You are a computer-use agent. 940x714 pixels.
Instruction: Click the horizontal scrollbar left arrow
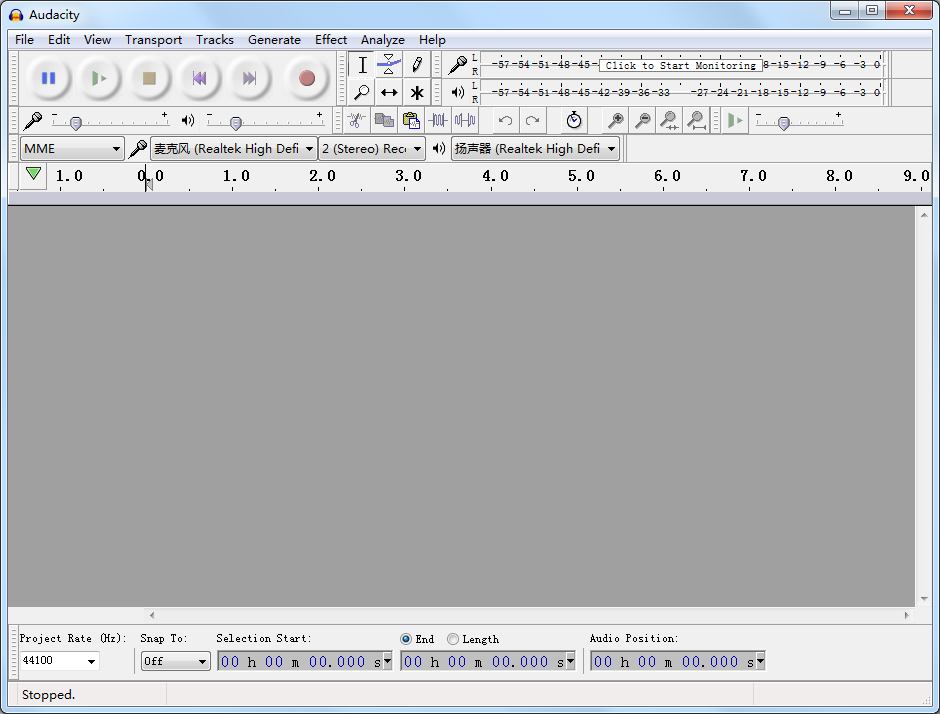coord(152,615)
